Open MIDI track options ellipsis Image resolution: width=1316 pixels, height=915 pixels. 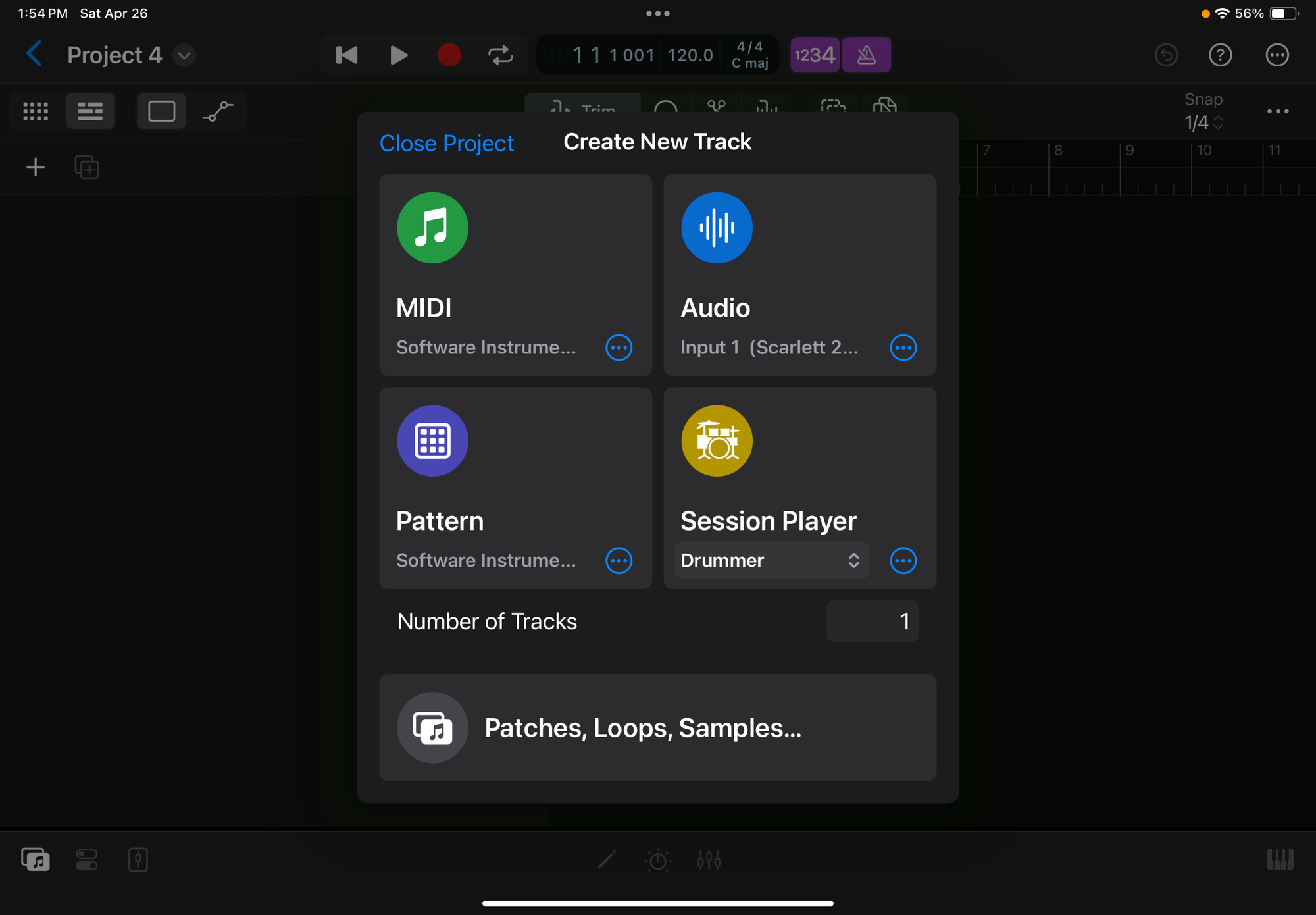619,348
